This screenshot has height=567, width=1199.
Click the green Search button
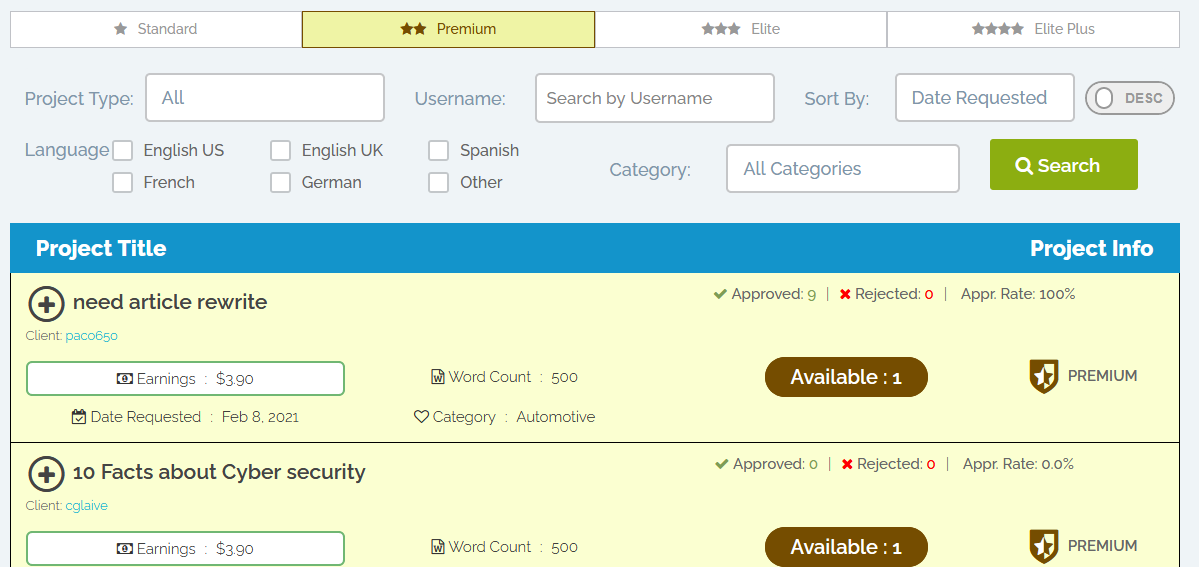(x=1064, y=165)
